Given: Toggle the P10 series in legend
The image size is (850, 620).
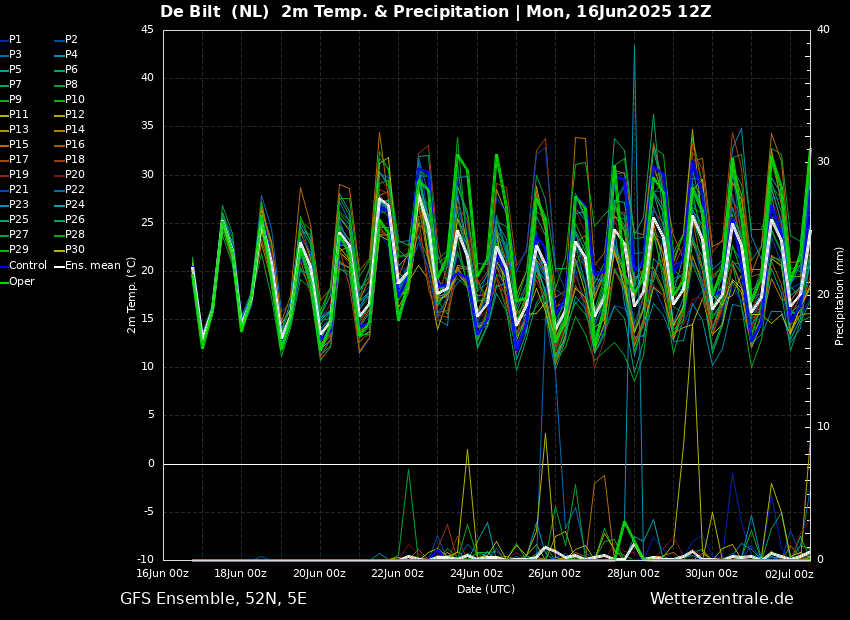Looking at the screenshot, I should coord(75,100).
